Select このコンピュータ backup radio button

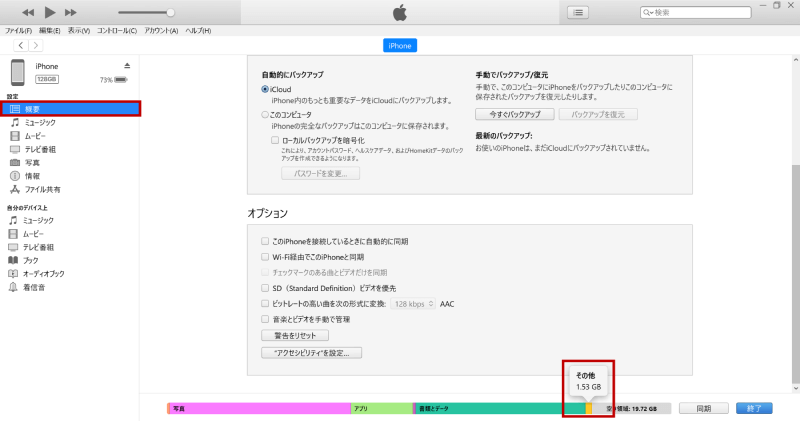click(x=265, y=115)
